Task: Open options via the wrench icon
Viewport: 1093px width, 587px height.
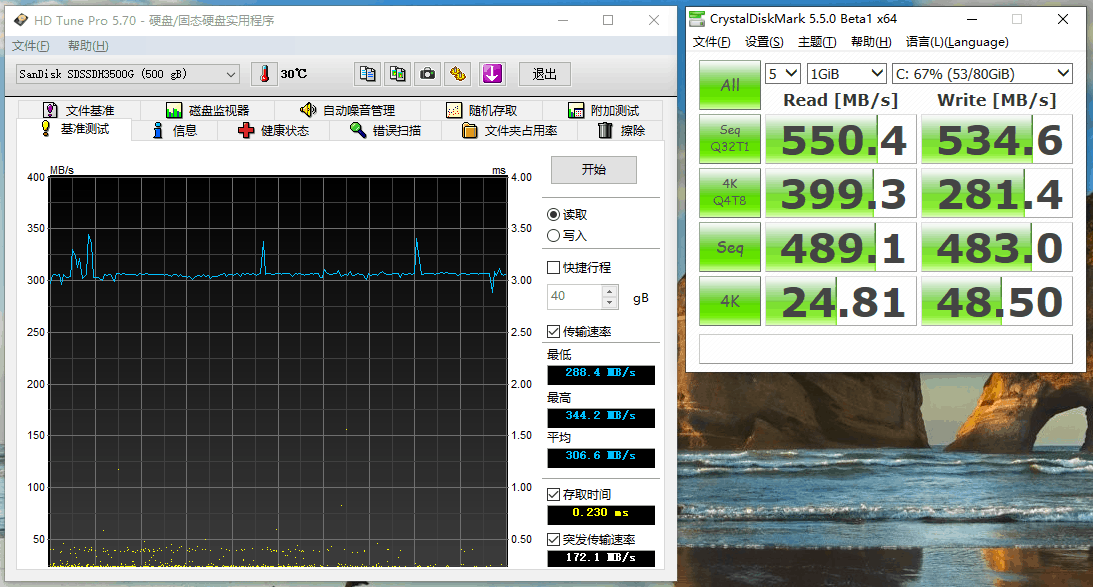Action: click(x=458, y=74)
